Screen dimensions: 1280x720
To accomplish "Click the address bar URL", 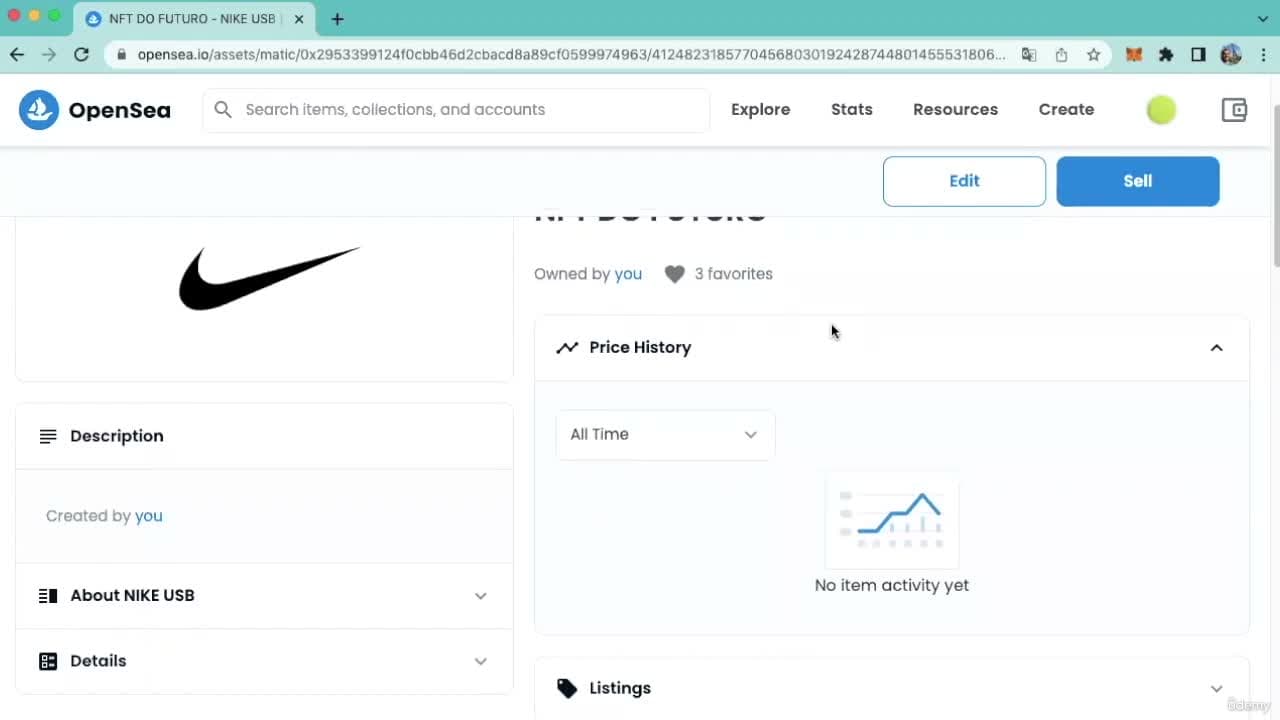I will coord(572,55).
